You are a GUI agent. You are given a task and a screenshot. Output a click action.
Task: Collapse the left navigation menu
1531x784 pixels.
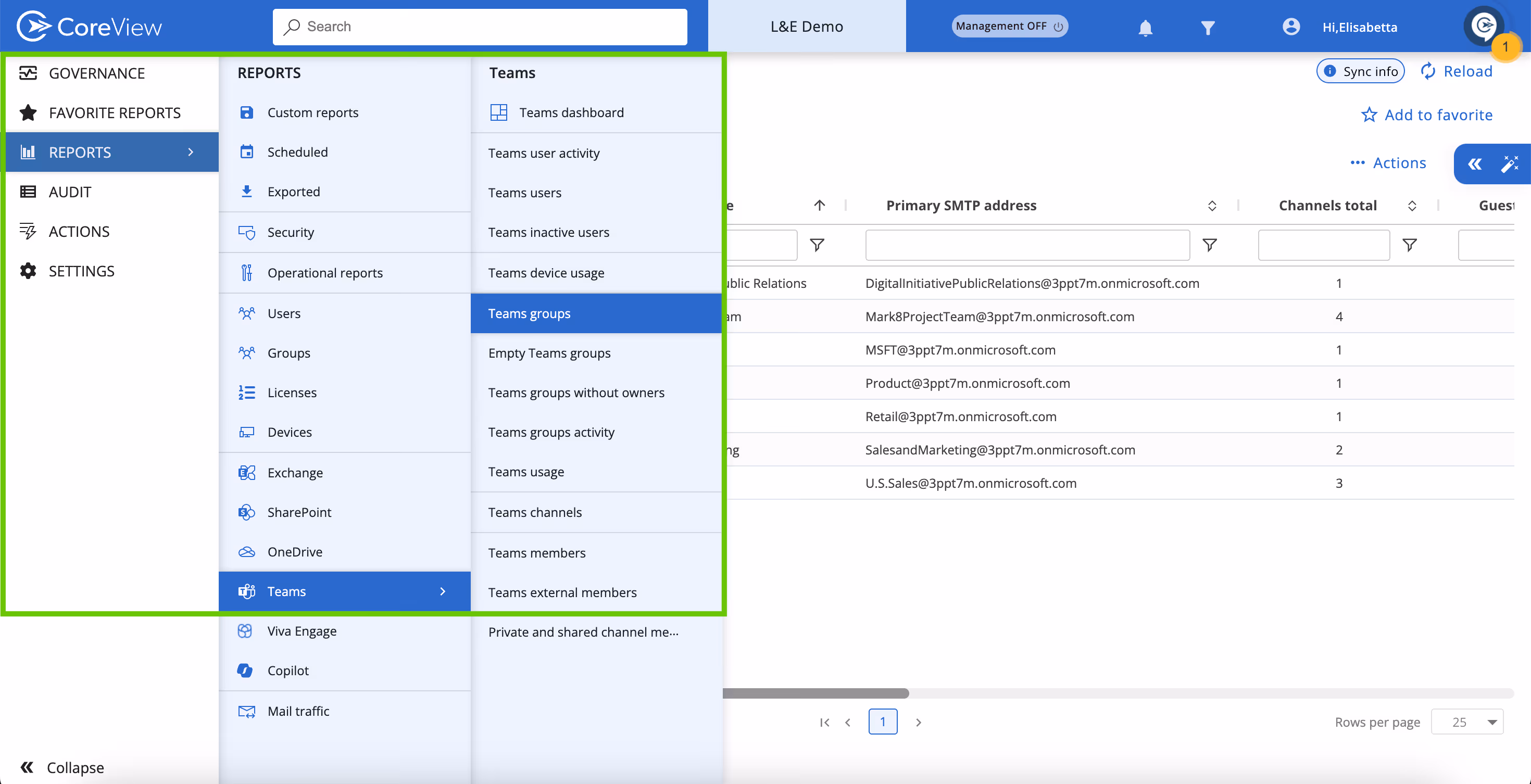(x=62, y=767)
